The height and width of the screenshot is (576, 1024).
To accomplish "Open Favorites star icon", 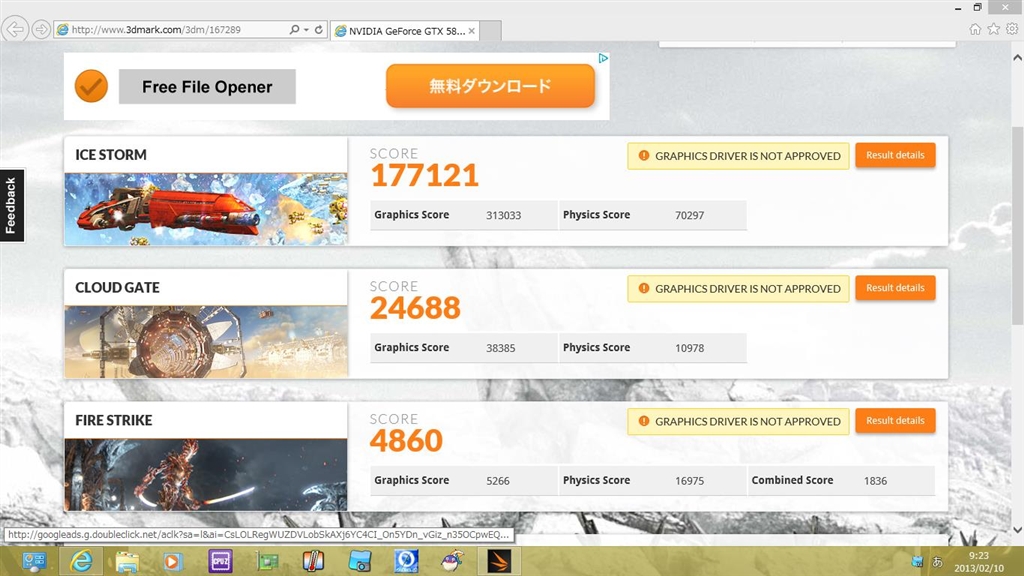I will [993, 29].
